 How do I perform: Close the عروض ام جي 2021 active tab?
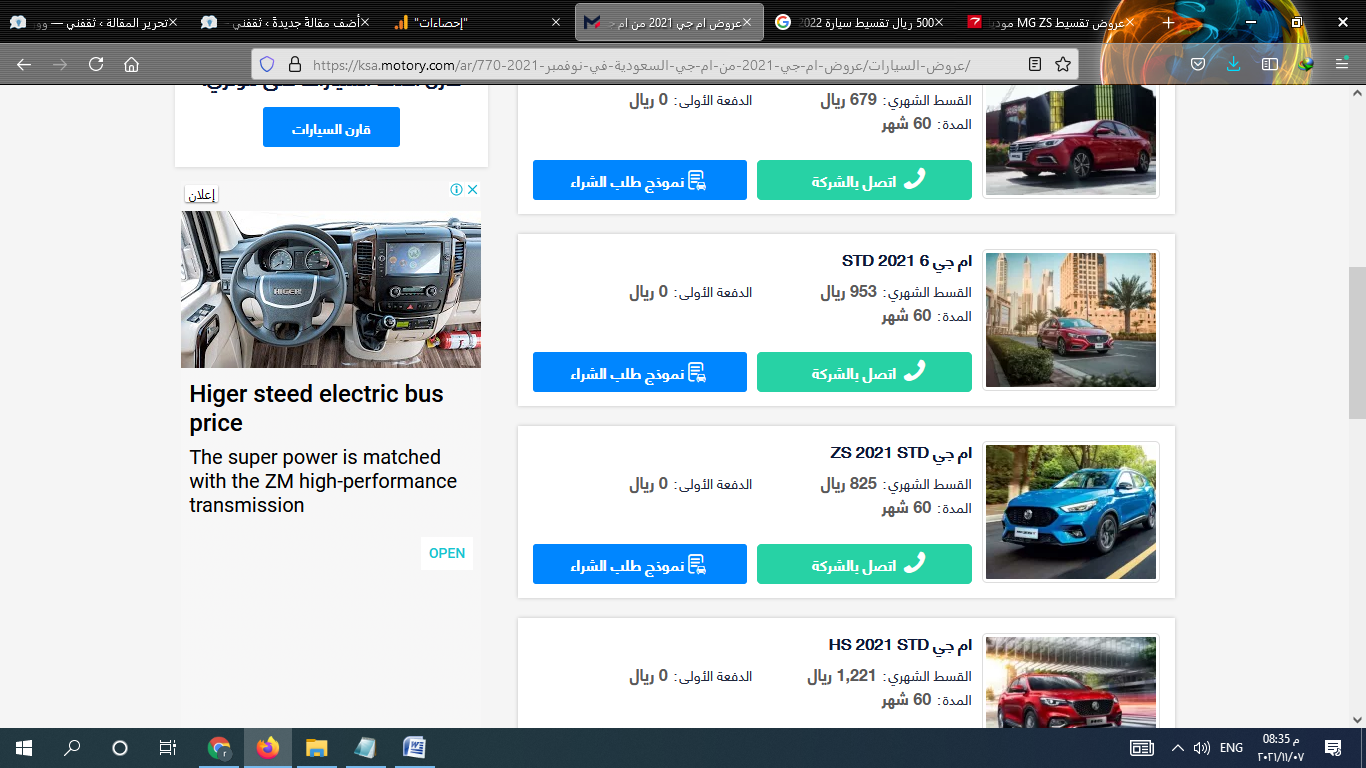[x=748, y=22]
